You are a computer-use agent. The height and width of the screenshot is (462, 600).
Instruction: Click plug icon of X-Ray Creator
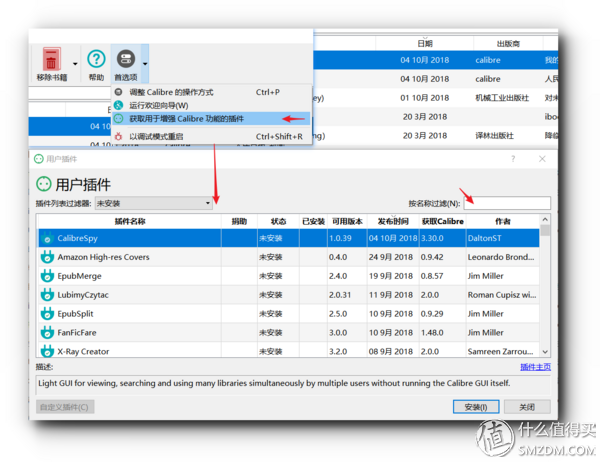click(47, 351)
